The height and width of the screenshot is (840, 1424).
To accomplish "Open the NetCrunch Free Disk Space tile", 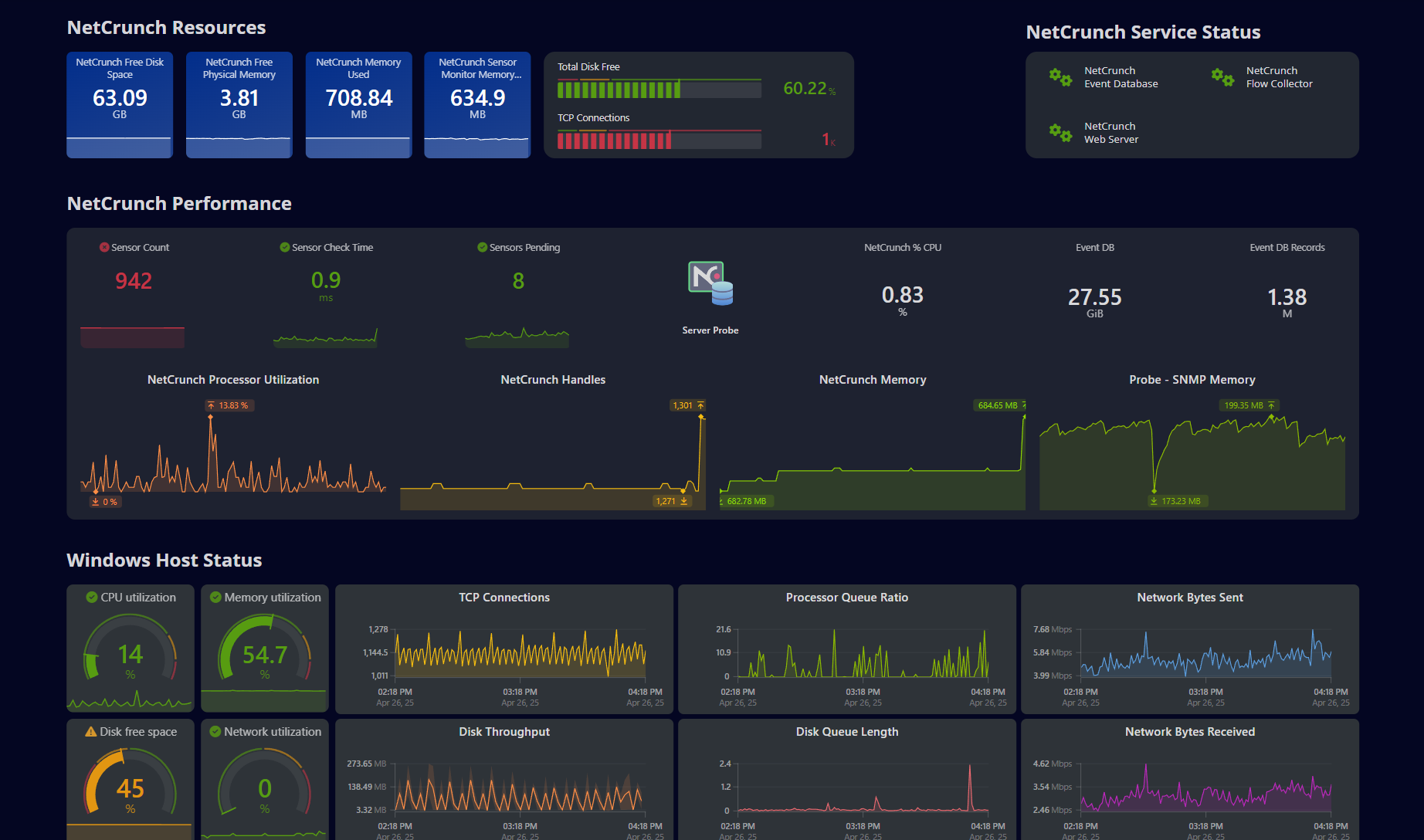I will pyautogui.click(x=120, y=105).
